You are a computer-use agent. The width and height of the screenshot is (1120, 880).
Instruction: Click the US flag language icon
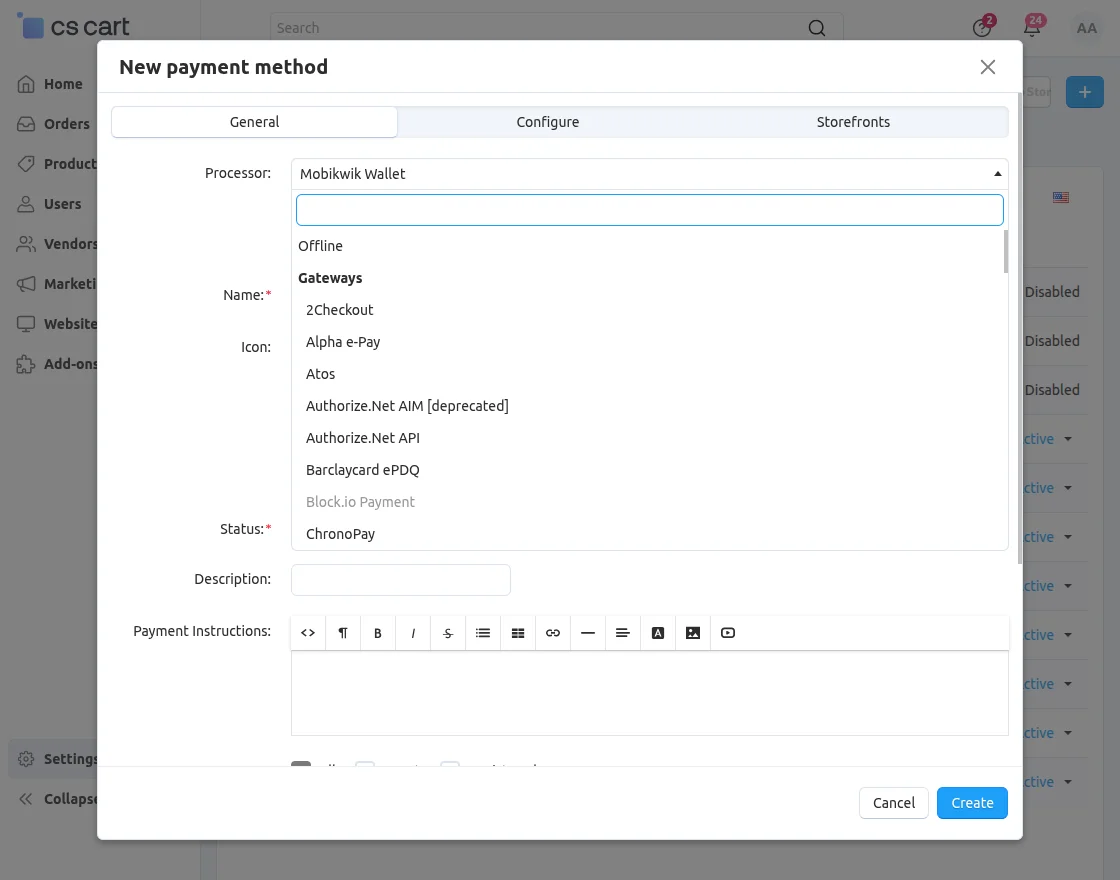pos(1061,197)
